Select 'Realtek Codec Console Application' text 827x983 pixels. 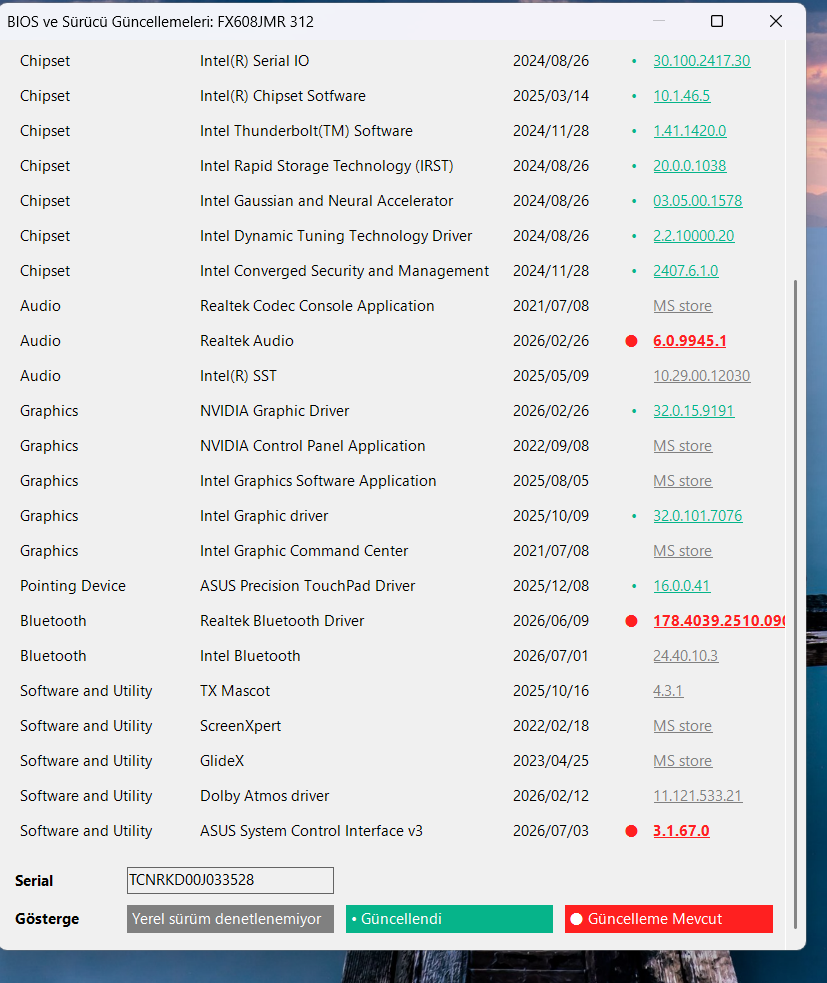[x=317, y=306]
